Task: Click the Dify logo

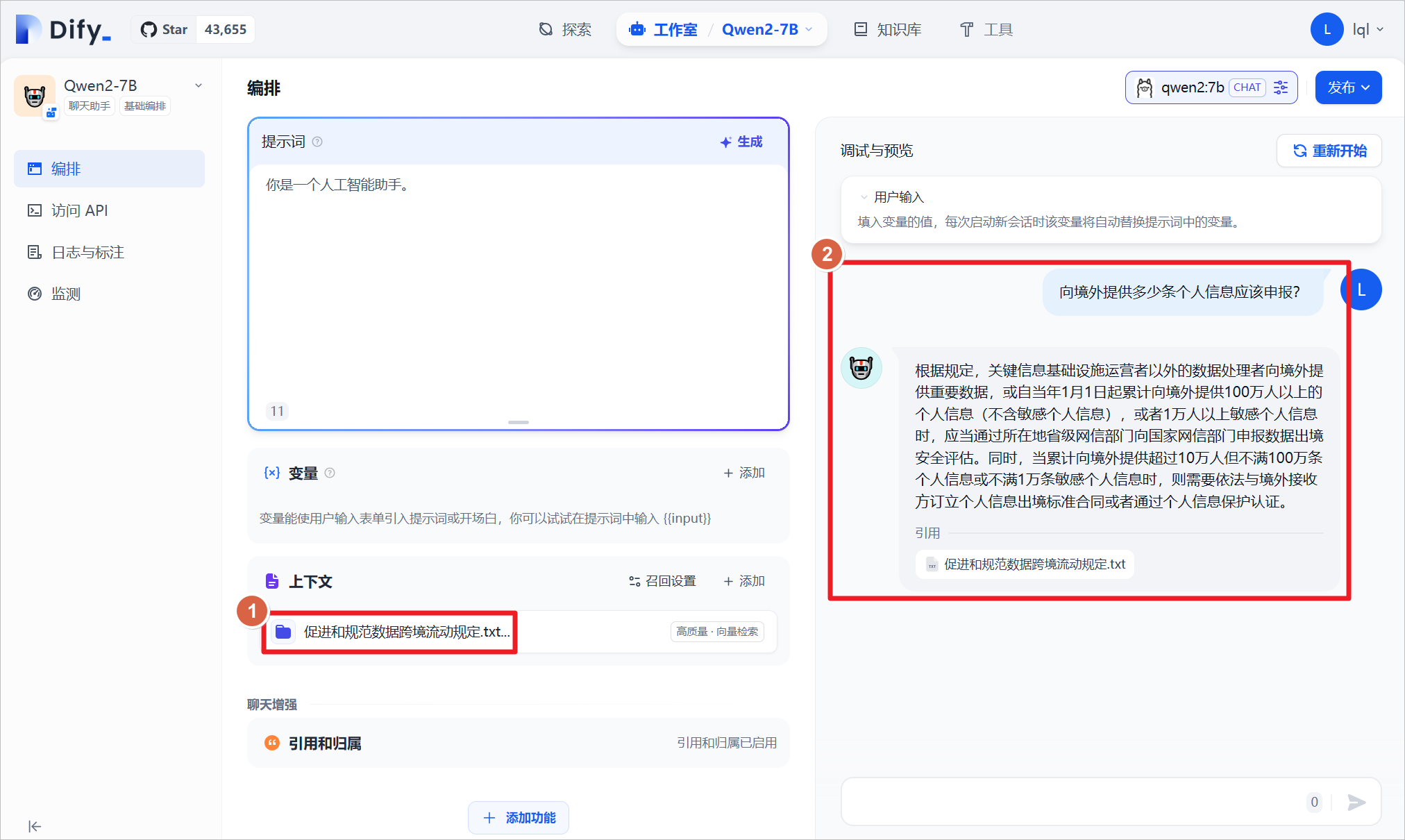Action: [x=64, y=30]
